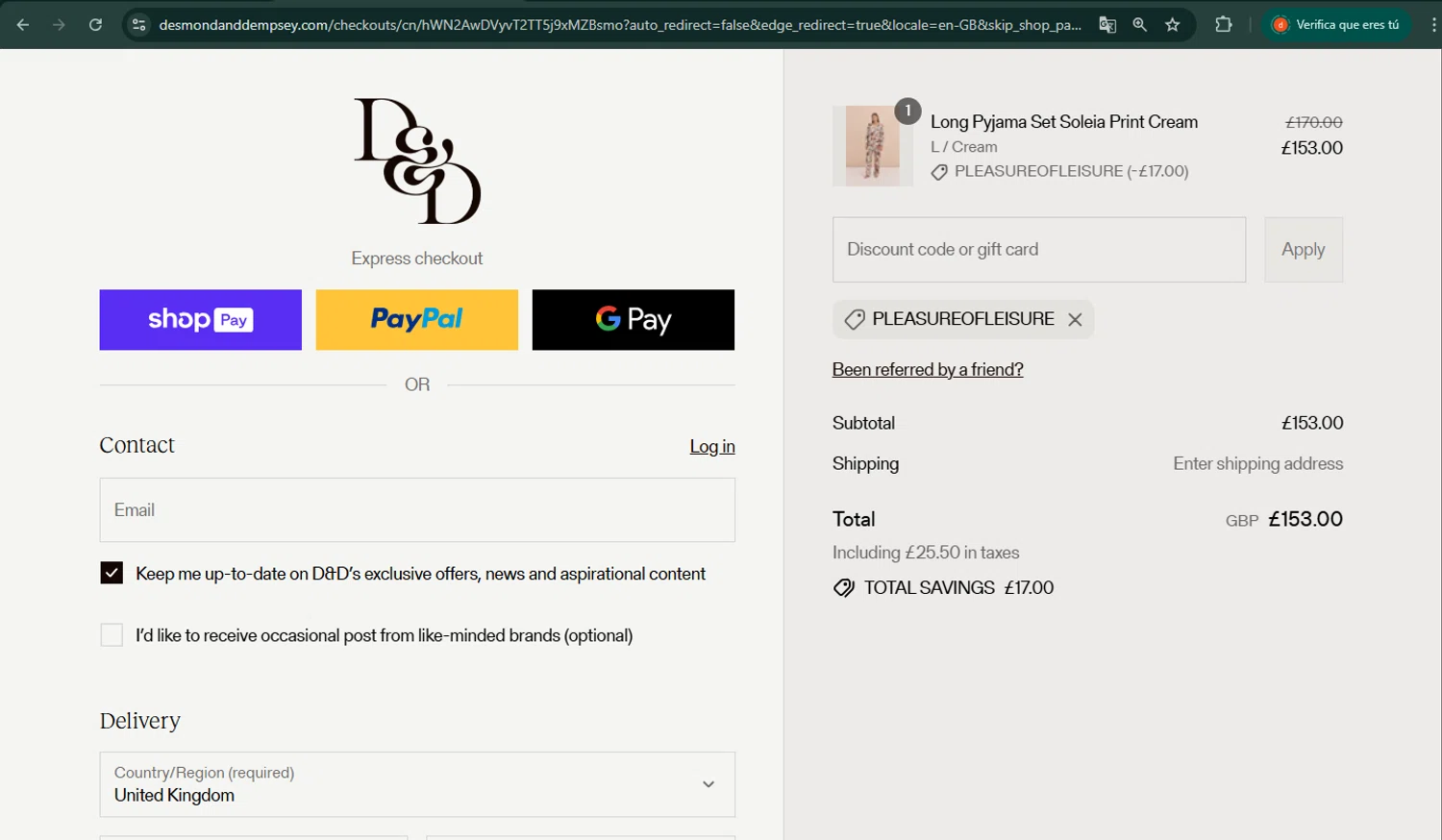Click the 'Enter shipping address' text
The width and height of the screenshot is (1442, 840).
click(x=1258, y=463)
